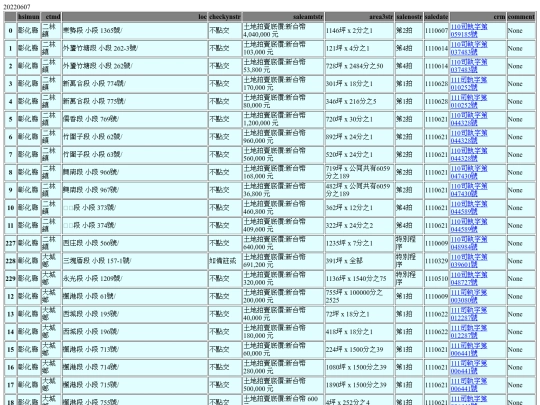
Task: Click the 1110607 sale date cell
Action: click(x=436, y=31)
